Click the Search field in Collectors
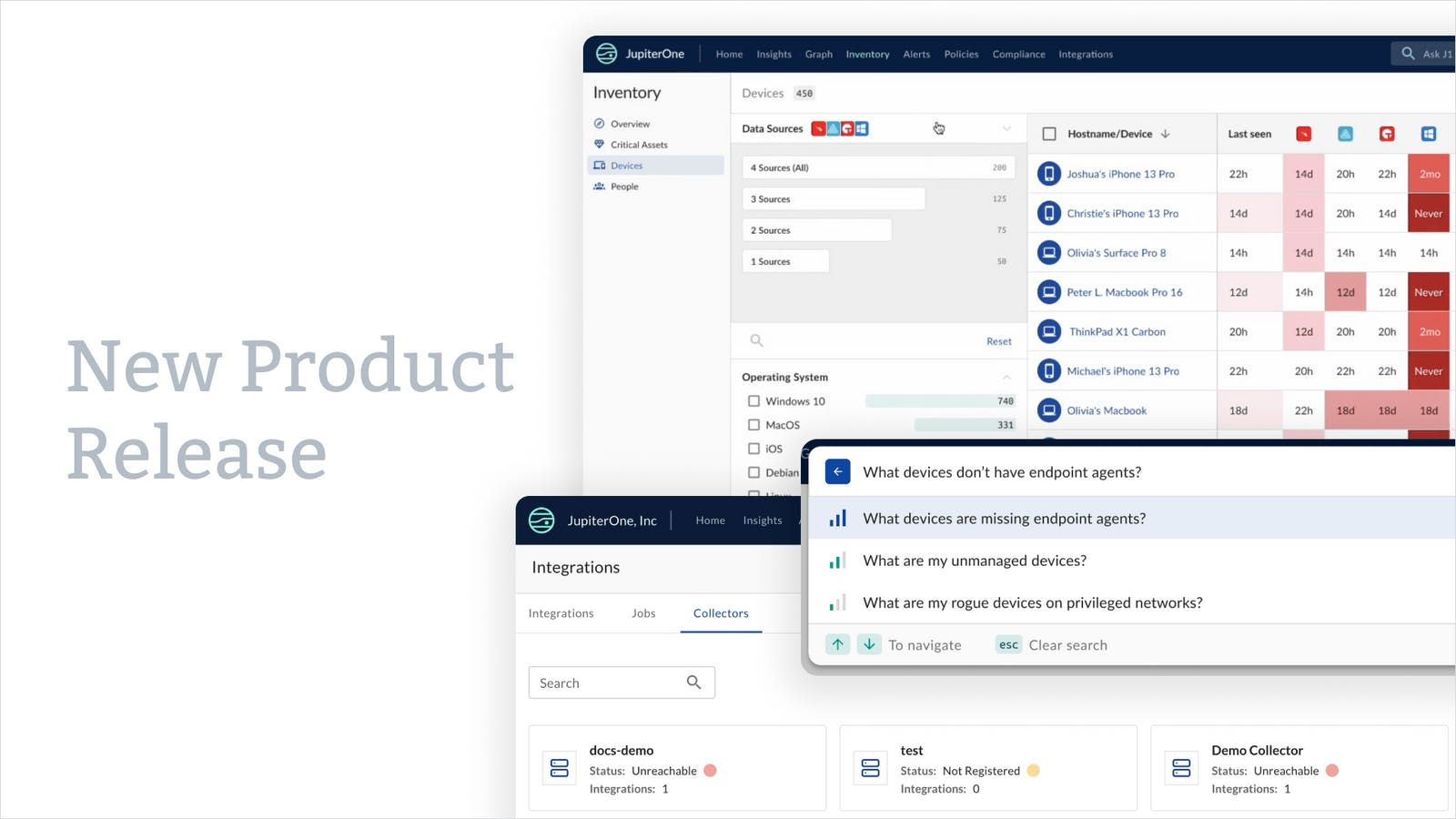Viewport: 1456px width, 819px height. (x=622, y=682)
